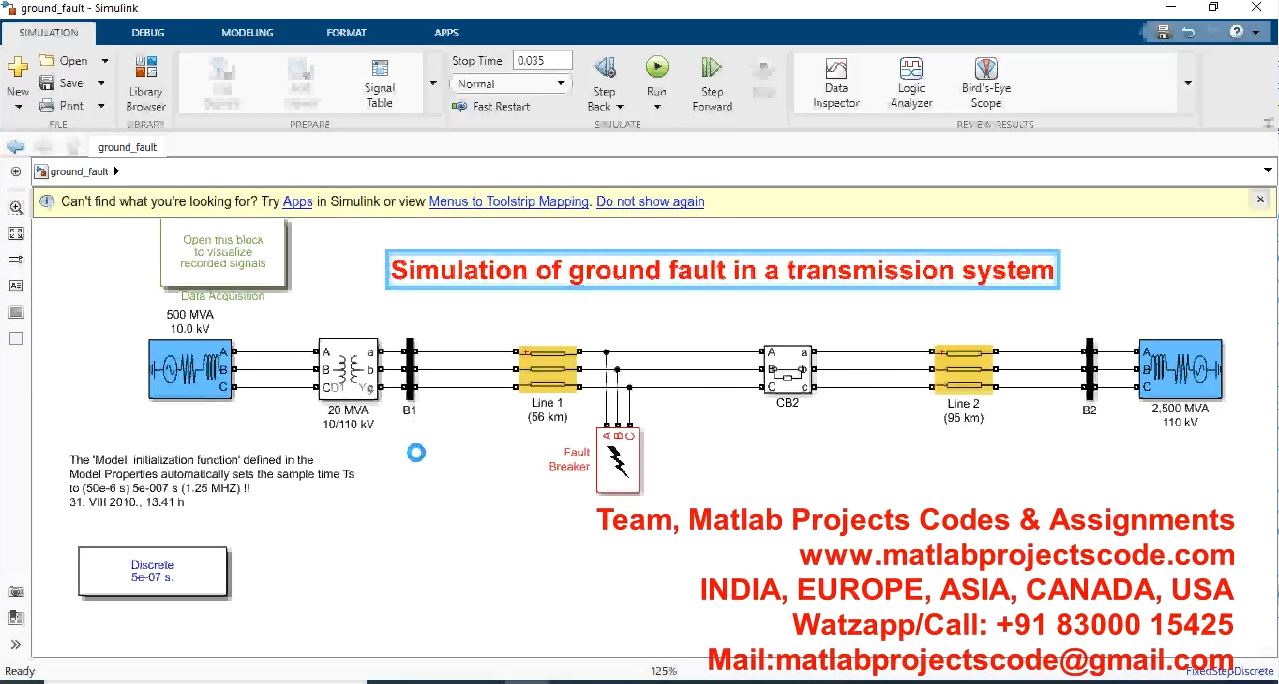This screenshot has height=684, width=1279.
Task: Switch to the Debug ribbon tab
Action: [x=148, y=32]
